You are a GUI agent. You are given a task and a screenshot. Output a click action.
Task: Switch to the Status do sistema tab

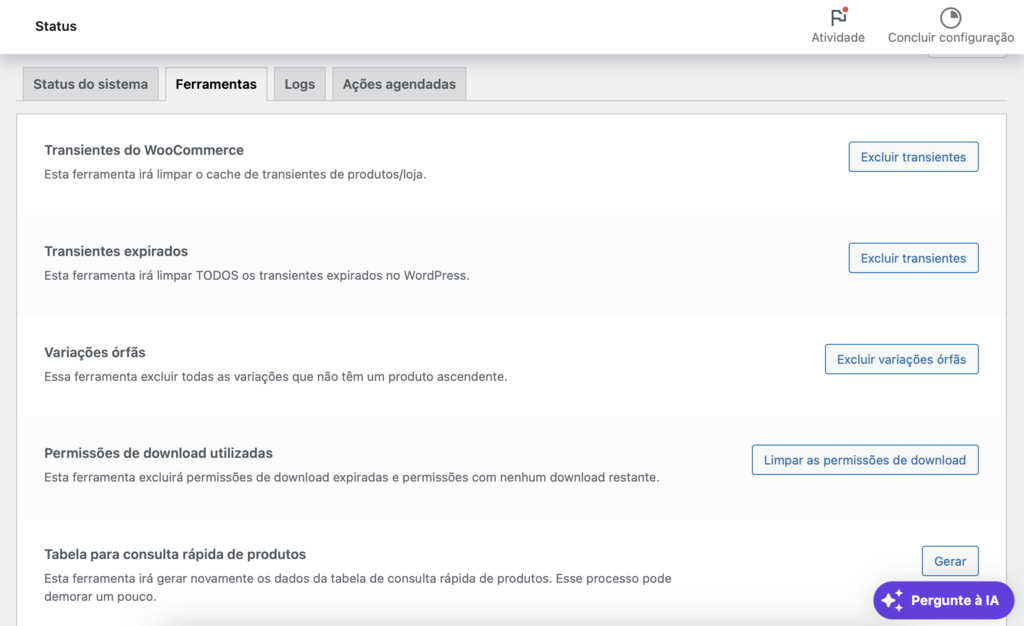pos(90,84)
